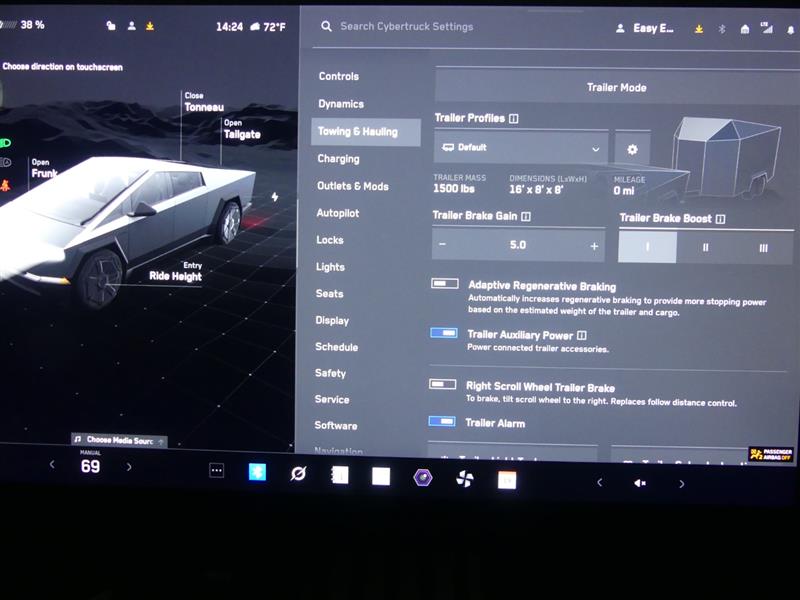This screenshot has height=600, width=800.
Task: Select Towing & Hauling menu item
Action: pyautogui.click(x=366, y=132)
